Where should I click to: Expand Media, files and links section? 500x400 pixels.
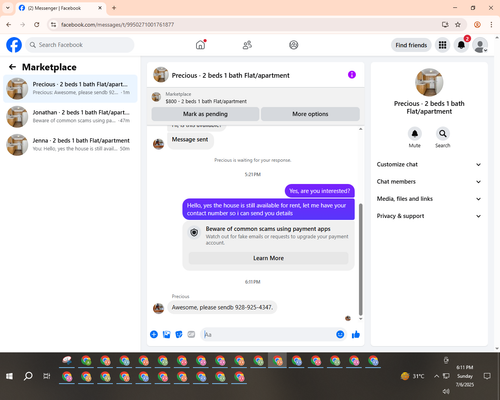(429, 199)
